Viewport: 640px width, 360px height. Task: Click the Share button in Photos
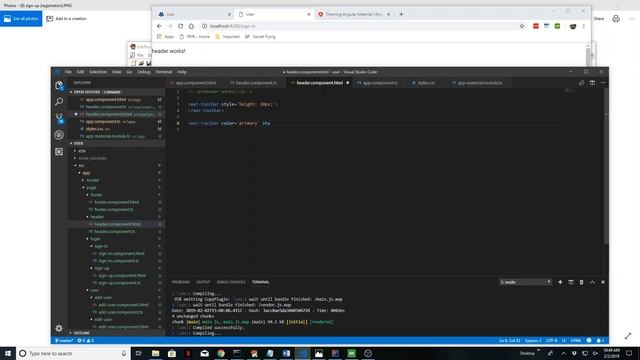pyautogui.click(x=599, y=19)
